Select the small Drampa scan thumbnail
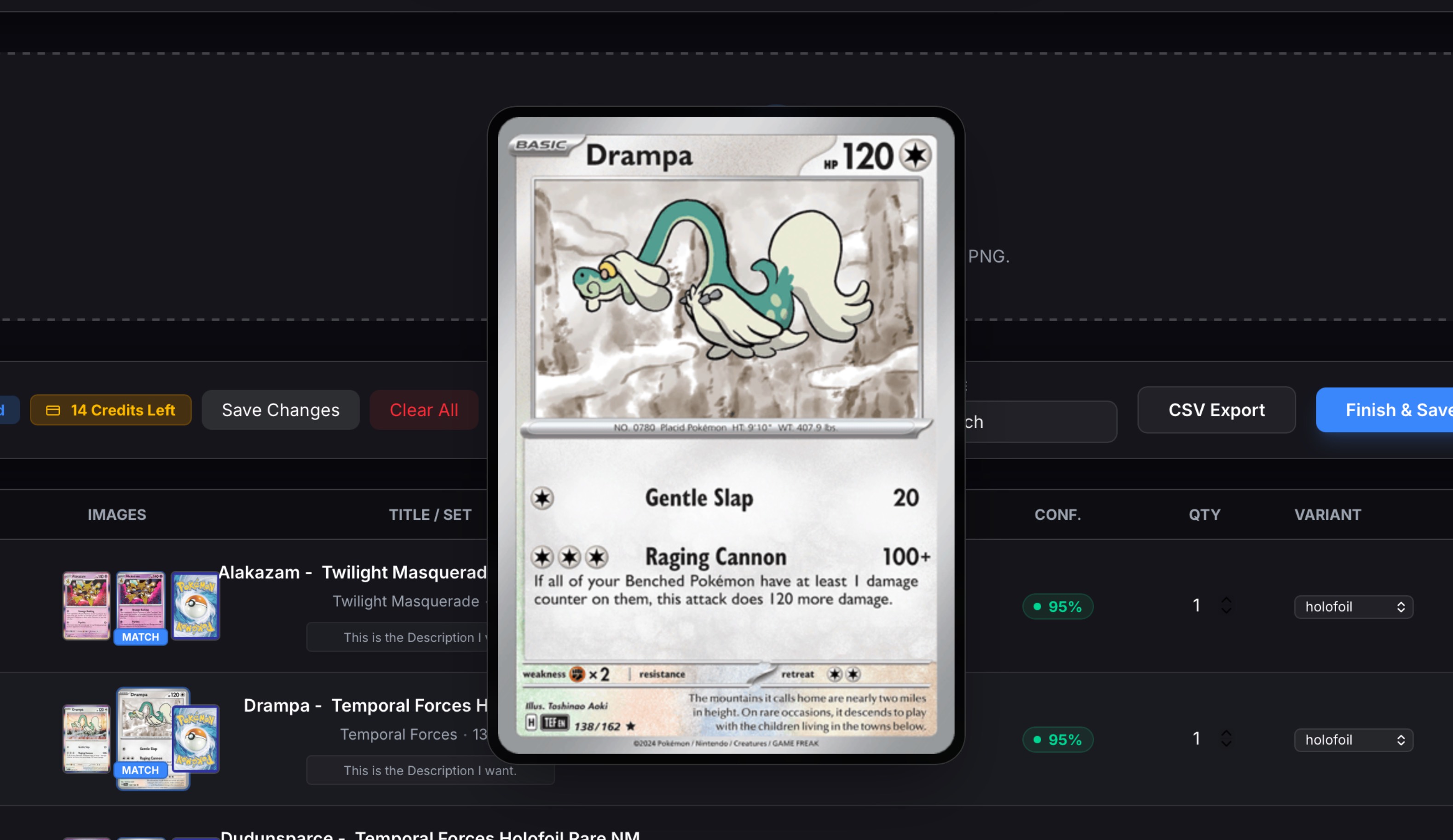This screenshot has width=1453, height=840. [x=86, y=739]
